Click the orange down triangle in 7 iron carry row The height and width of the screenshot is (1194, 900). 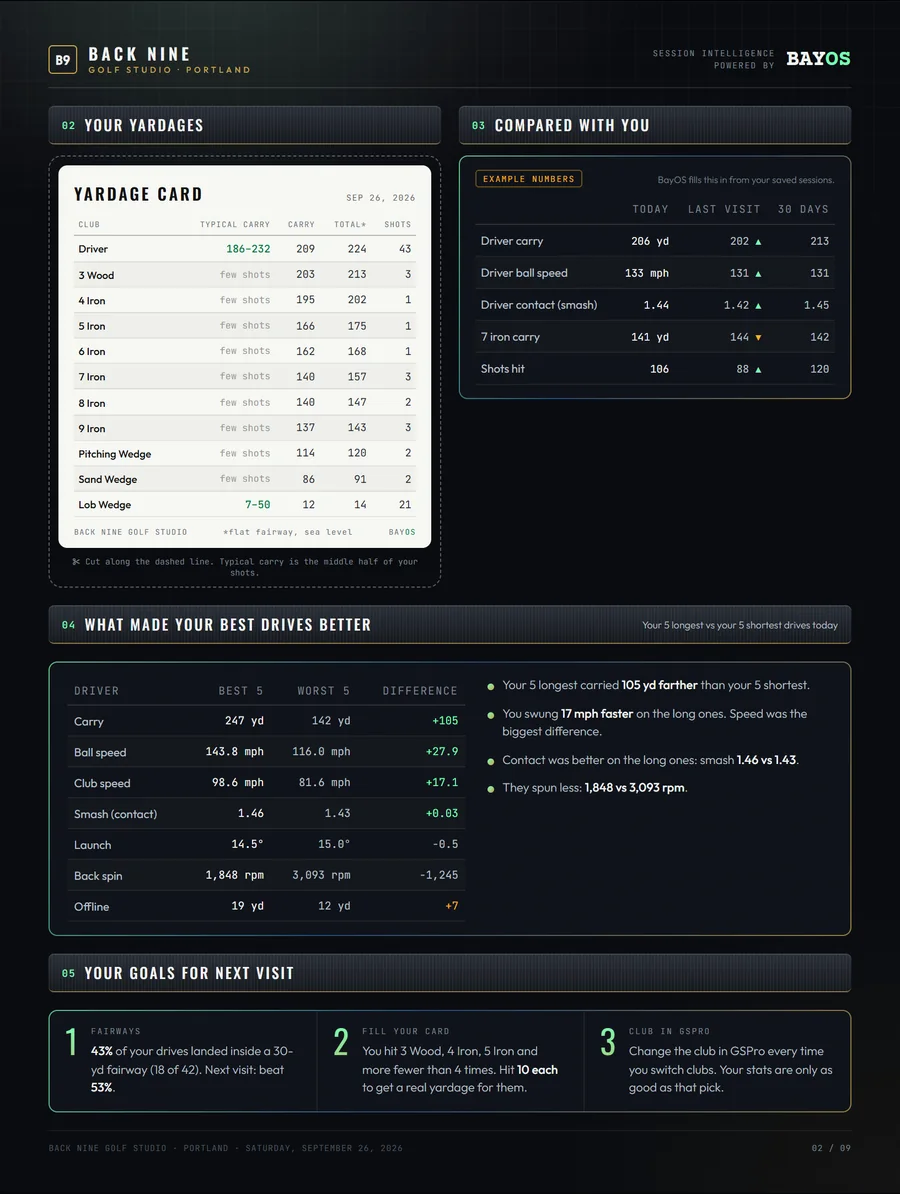(758, 337)
